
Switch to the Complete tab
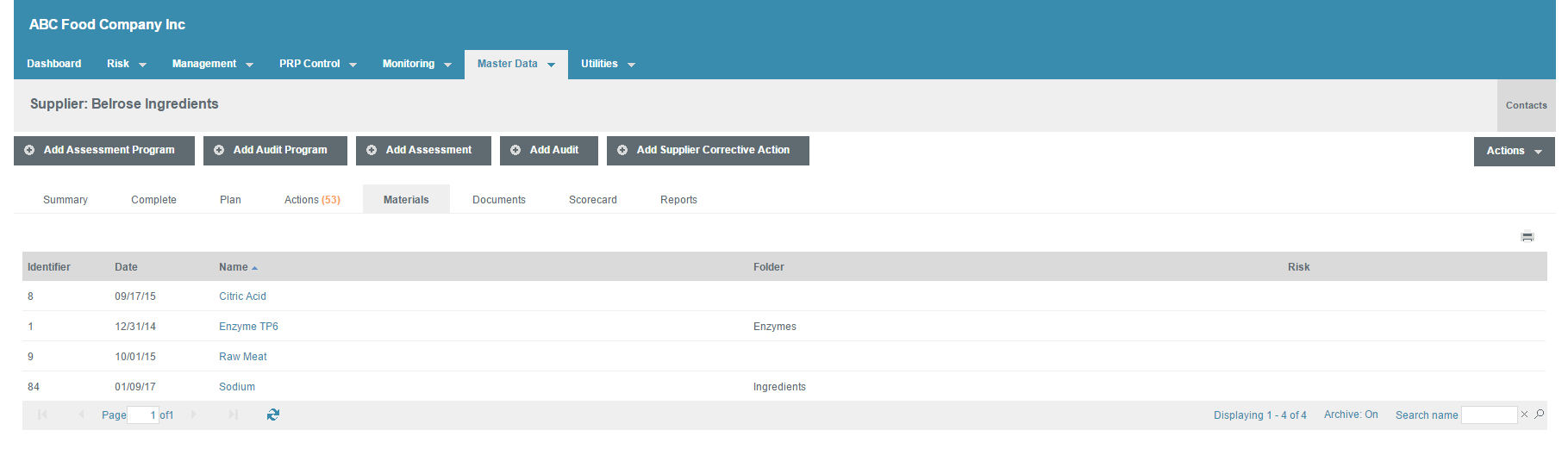(x=153, y=200)
